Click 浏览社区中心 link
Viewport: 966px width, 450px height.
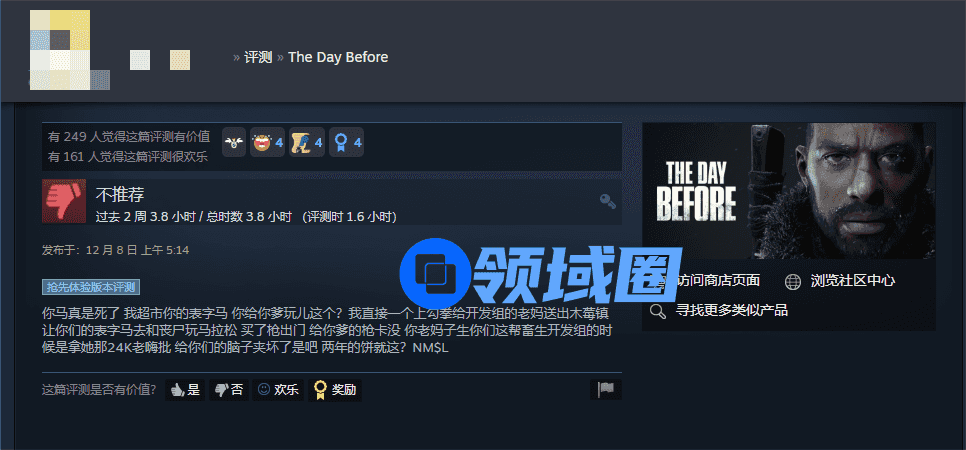point(853,281)
